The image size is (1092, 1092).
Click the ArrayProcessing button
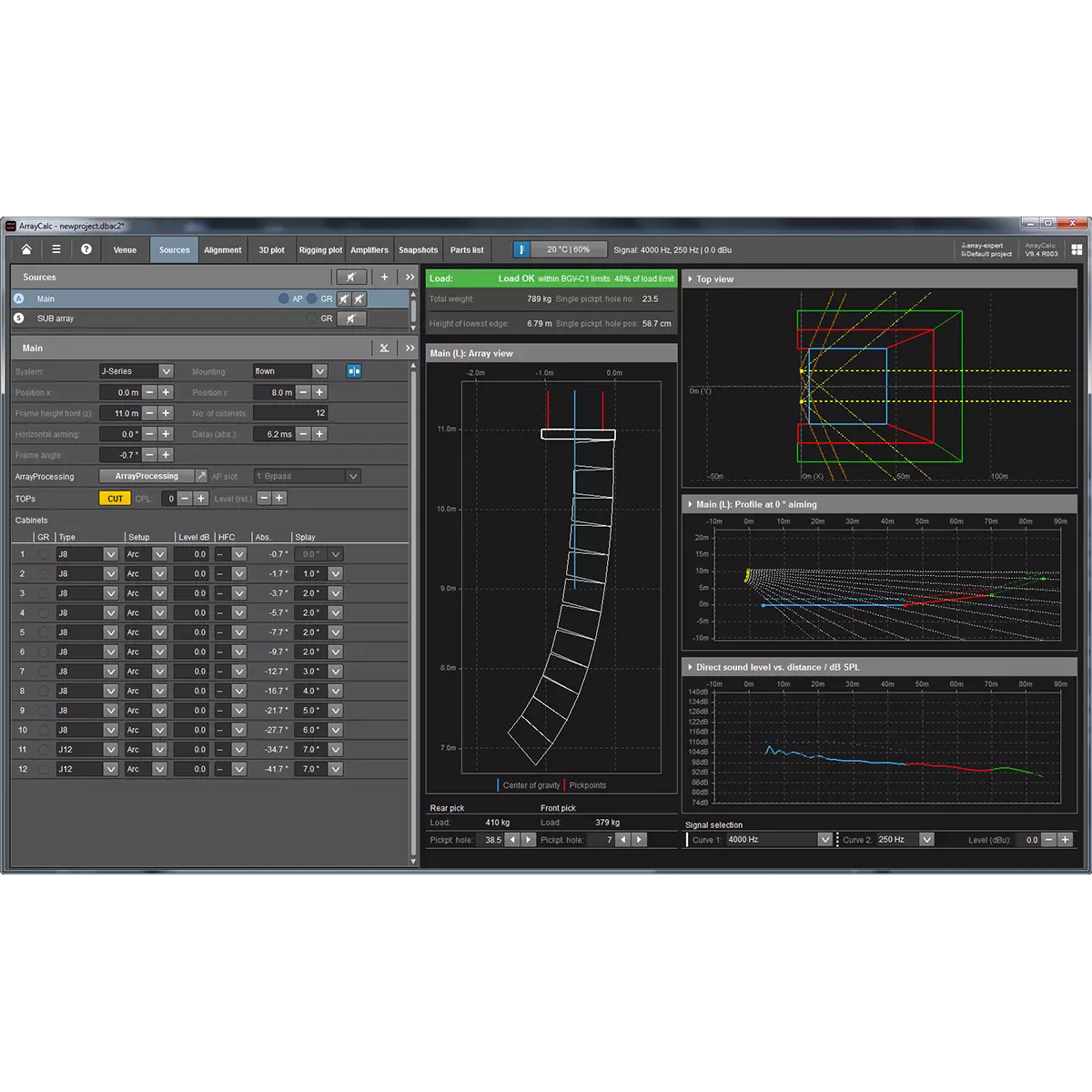click(x=147, y=476)
